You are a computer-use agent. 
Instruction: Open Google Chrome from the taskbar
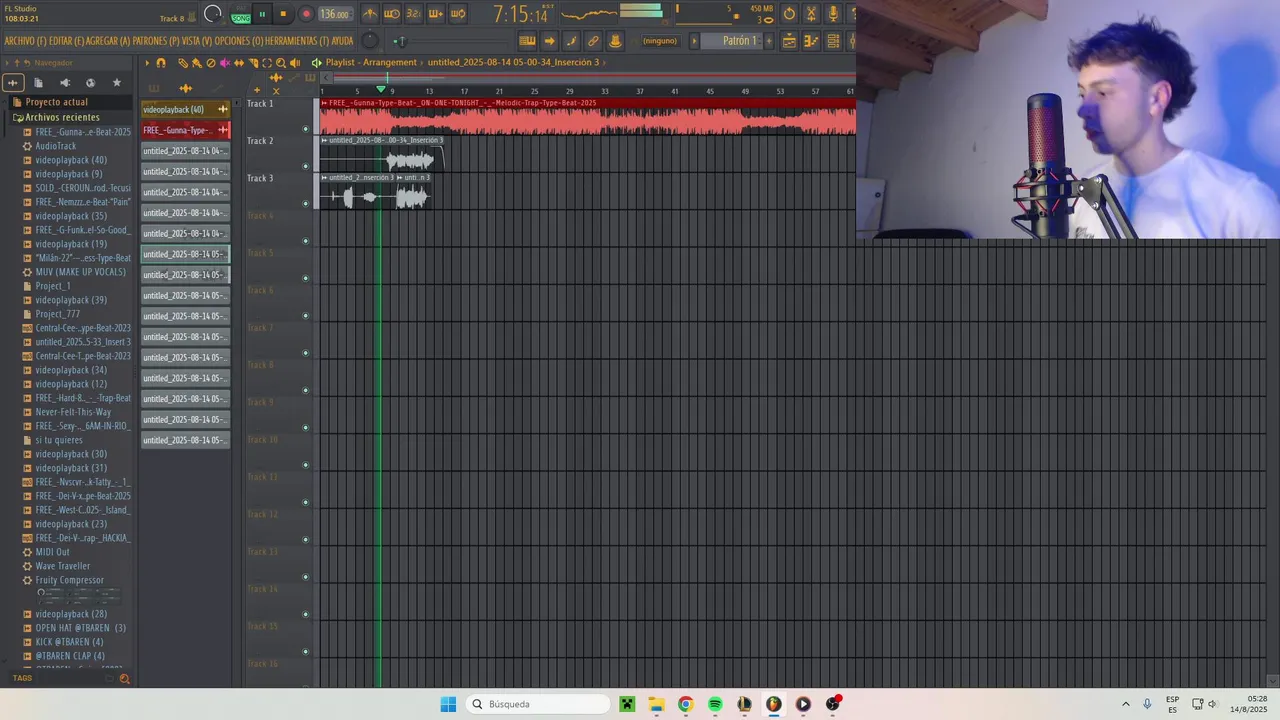(685, 704)
